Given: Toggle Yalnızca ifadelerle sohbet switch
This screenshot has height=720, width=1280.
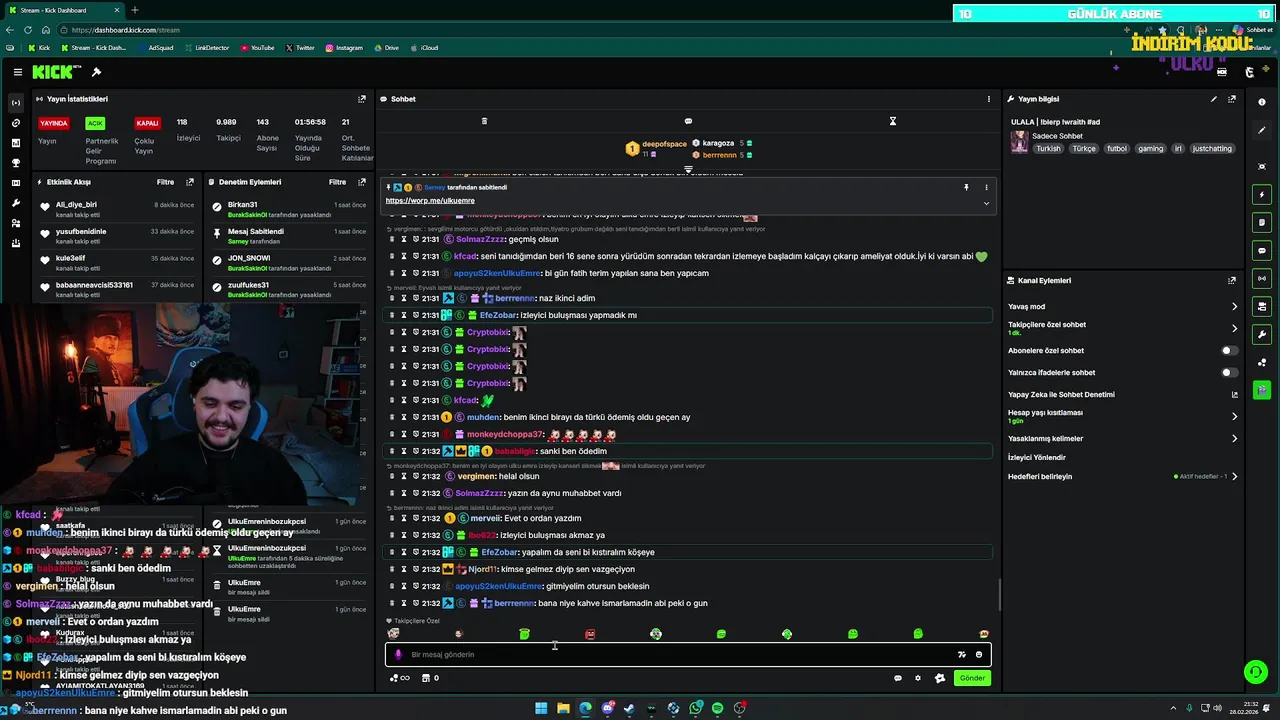Looking at the screenshot, I should coord(1230,373).
